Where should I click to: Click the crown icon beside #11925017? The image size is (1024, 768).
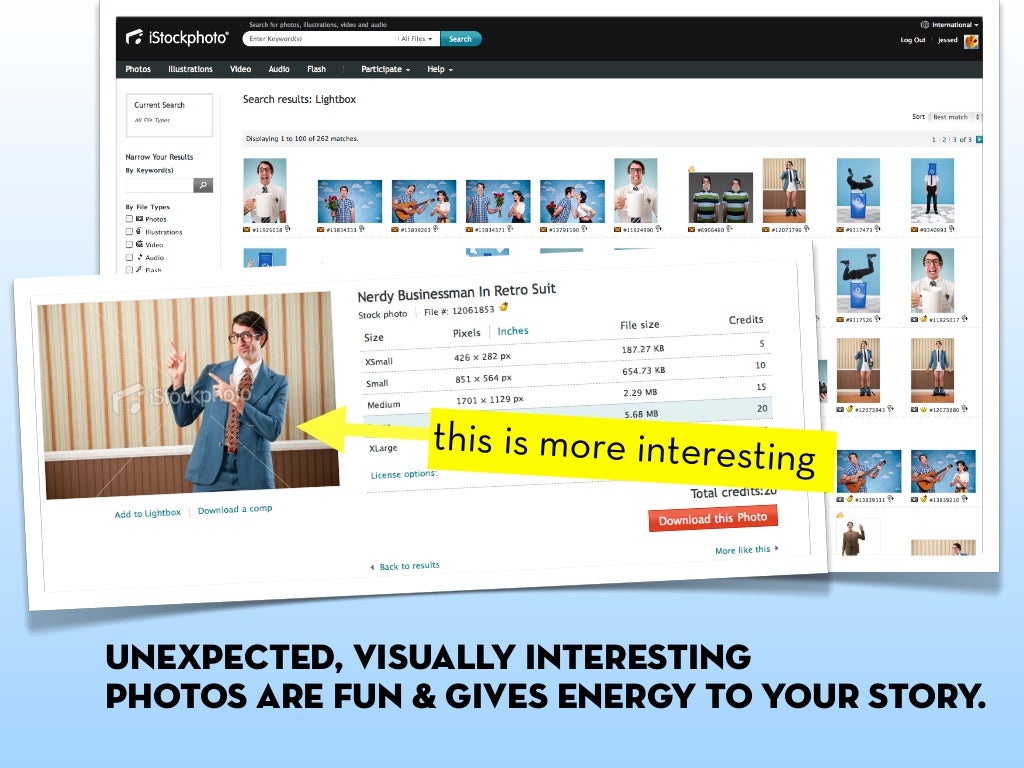click(924, 319)
